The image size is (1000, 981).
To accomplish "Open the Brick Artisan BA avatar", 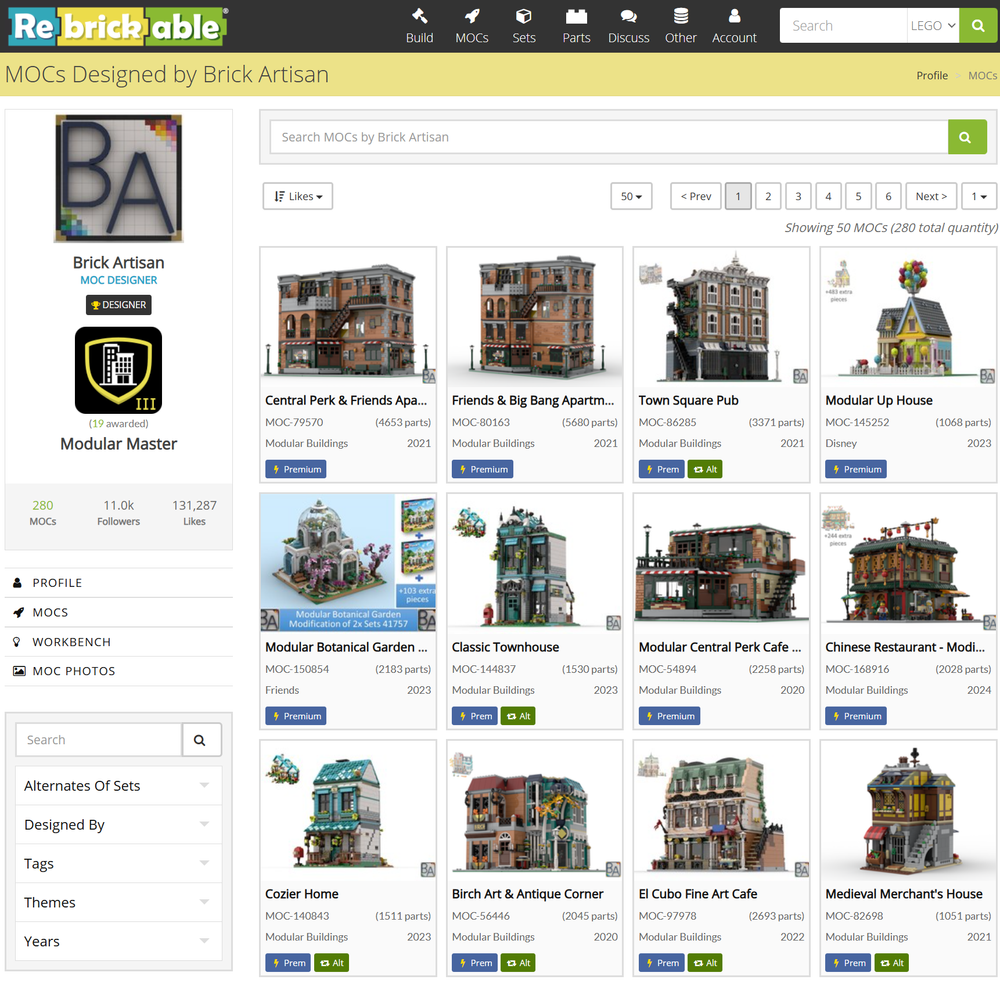I will tap(119, 179).
